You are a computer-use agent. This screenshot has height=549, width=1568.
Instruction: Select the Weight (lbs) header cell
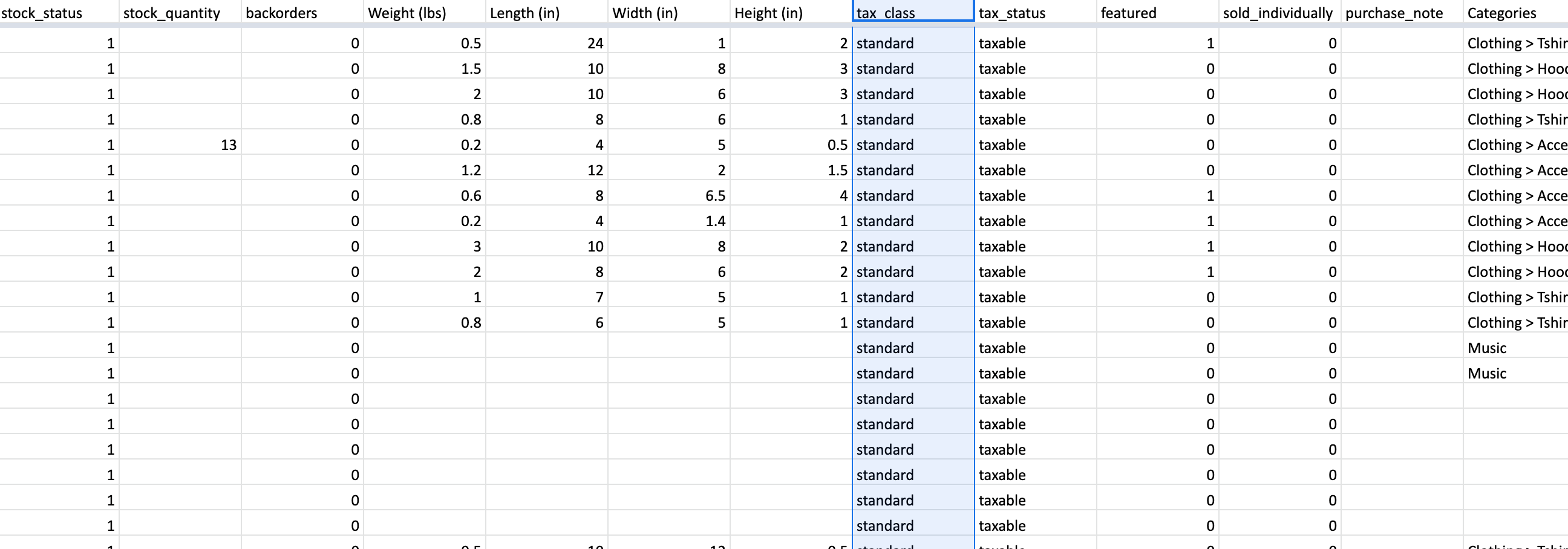[425, 13]
